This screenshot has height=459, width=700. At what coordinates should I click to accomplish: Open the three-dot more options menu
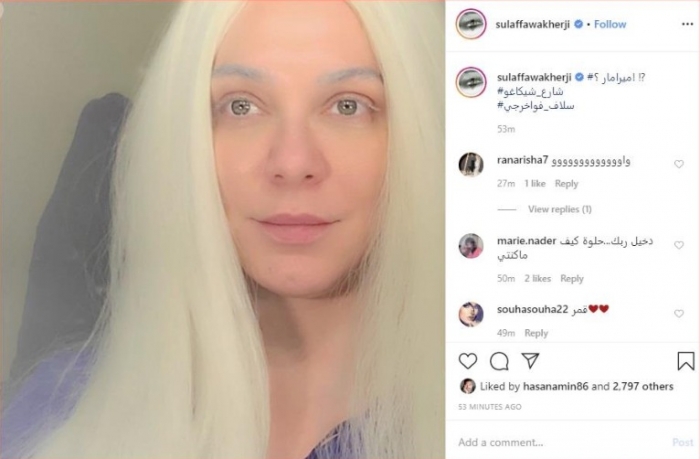tap(688, 24)
